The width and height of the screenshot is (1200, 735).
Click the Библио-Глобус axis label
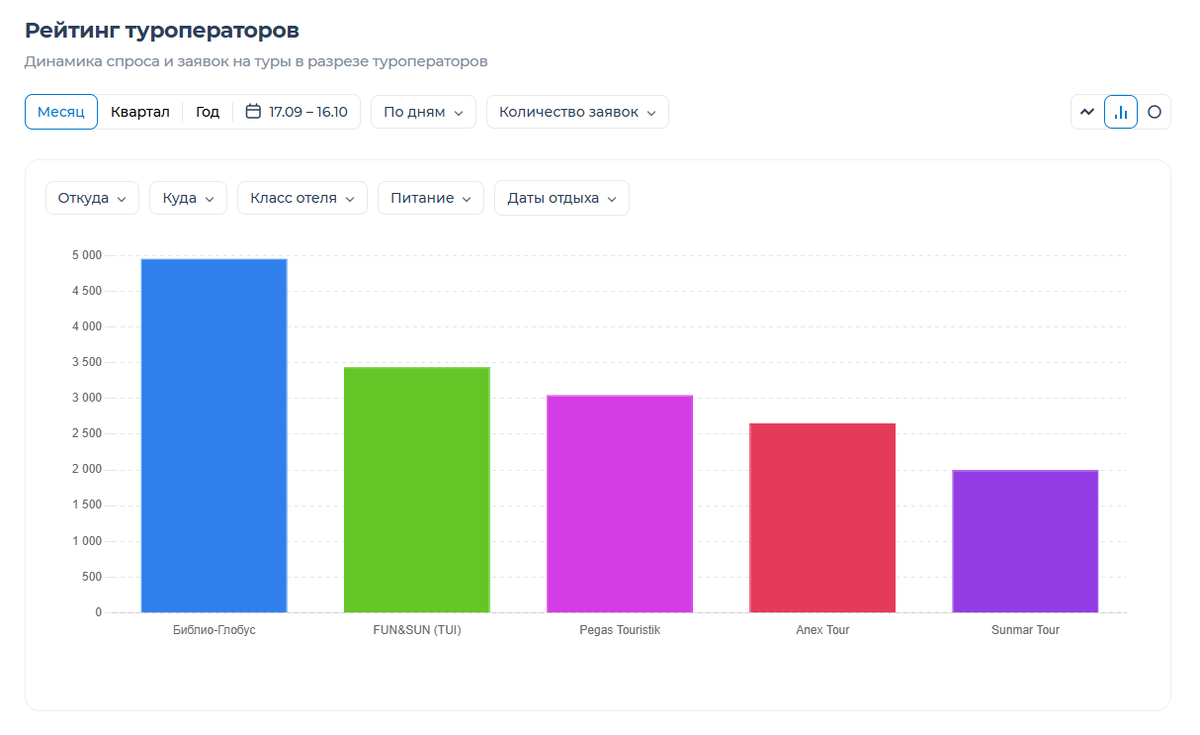(x=214, y=631)
